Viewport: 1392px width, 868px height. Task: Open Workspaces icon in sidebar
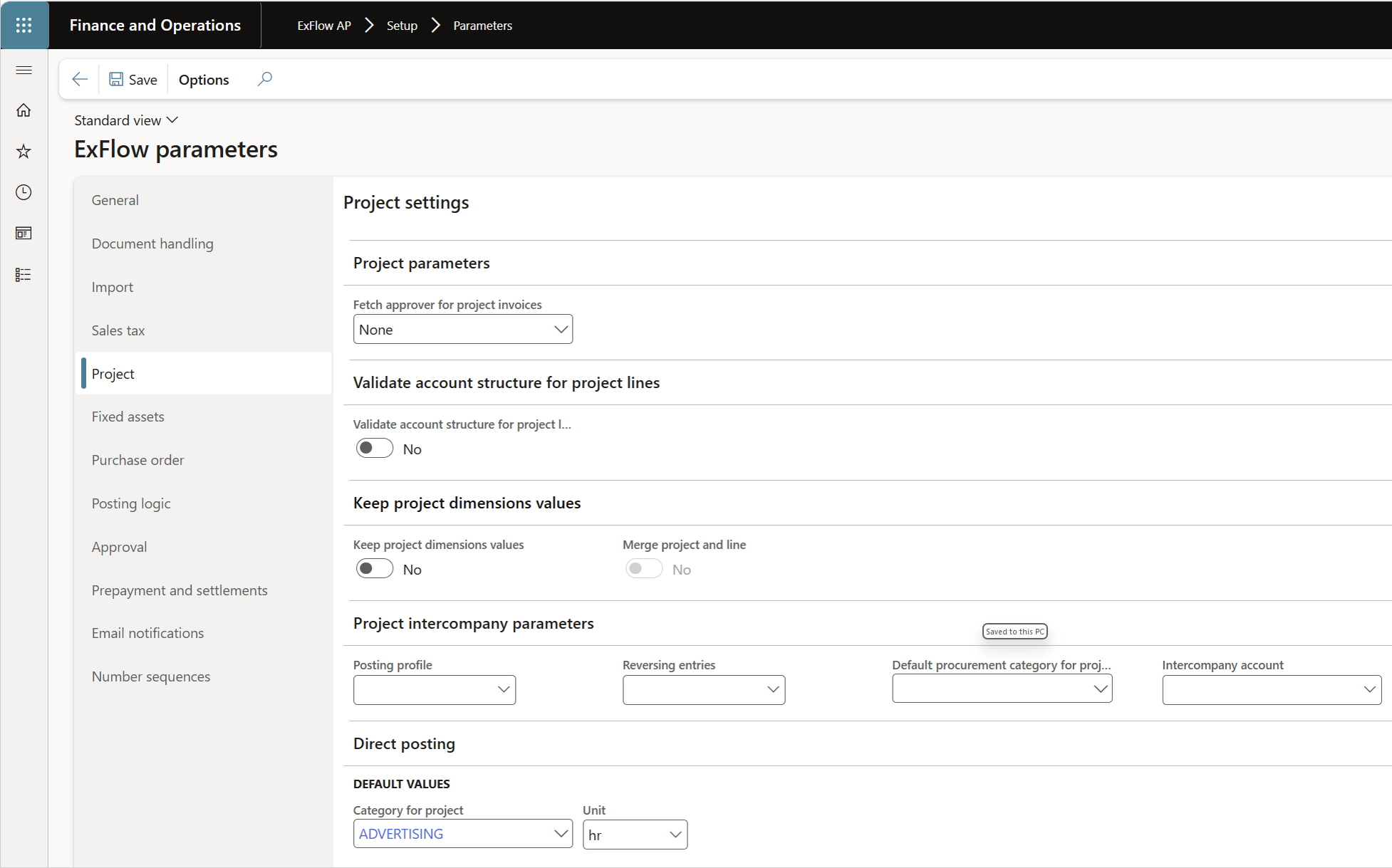coord(24,233)
